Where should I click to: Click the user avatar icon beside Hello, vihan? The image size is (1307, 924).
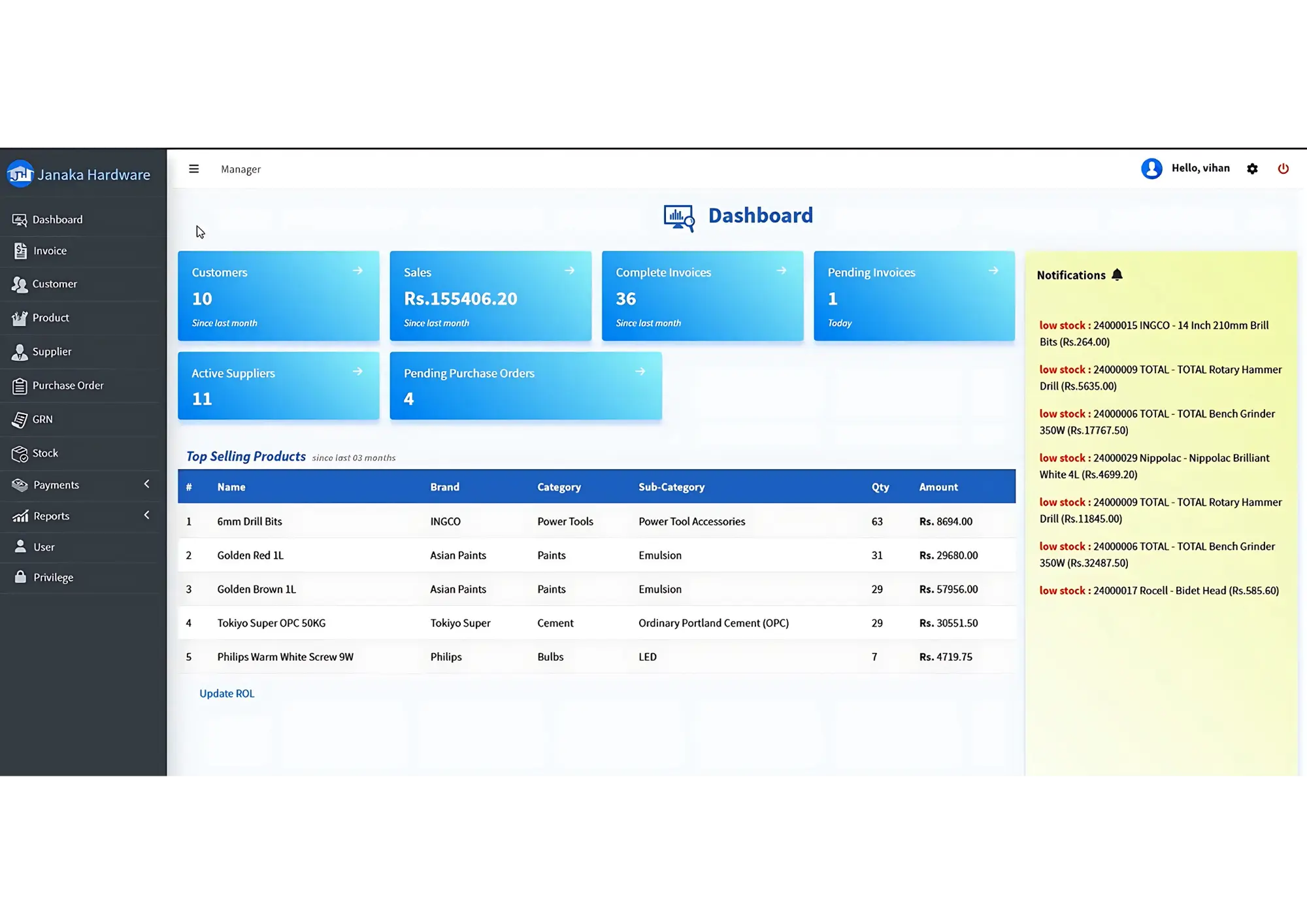(1151, 169)
